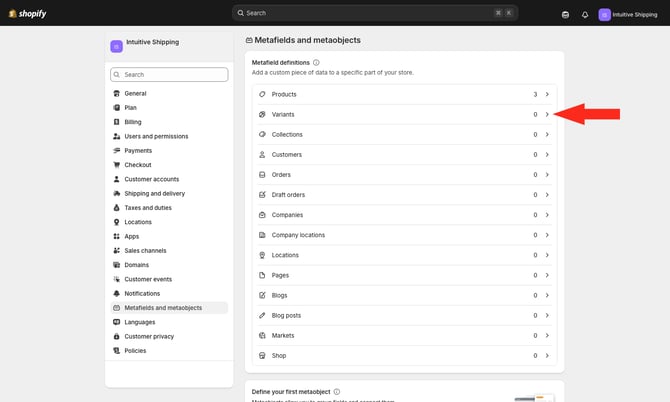The width and height of the screenshot is (670, 402).
Task: Expand the Collections row chevron
Action: pyautogui.click(x=547, y=135)
